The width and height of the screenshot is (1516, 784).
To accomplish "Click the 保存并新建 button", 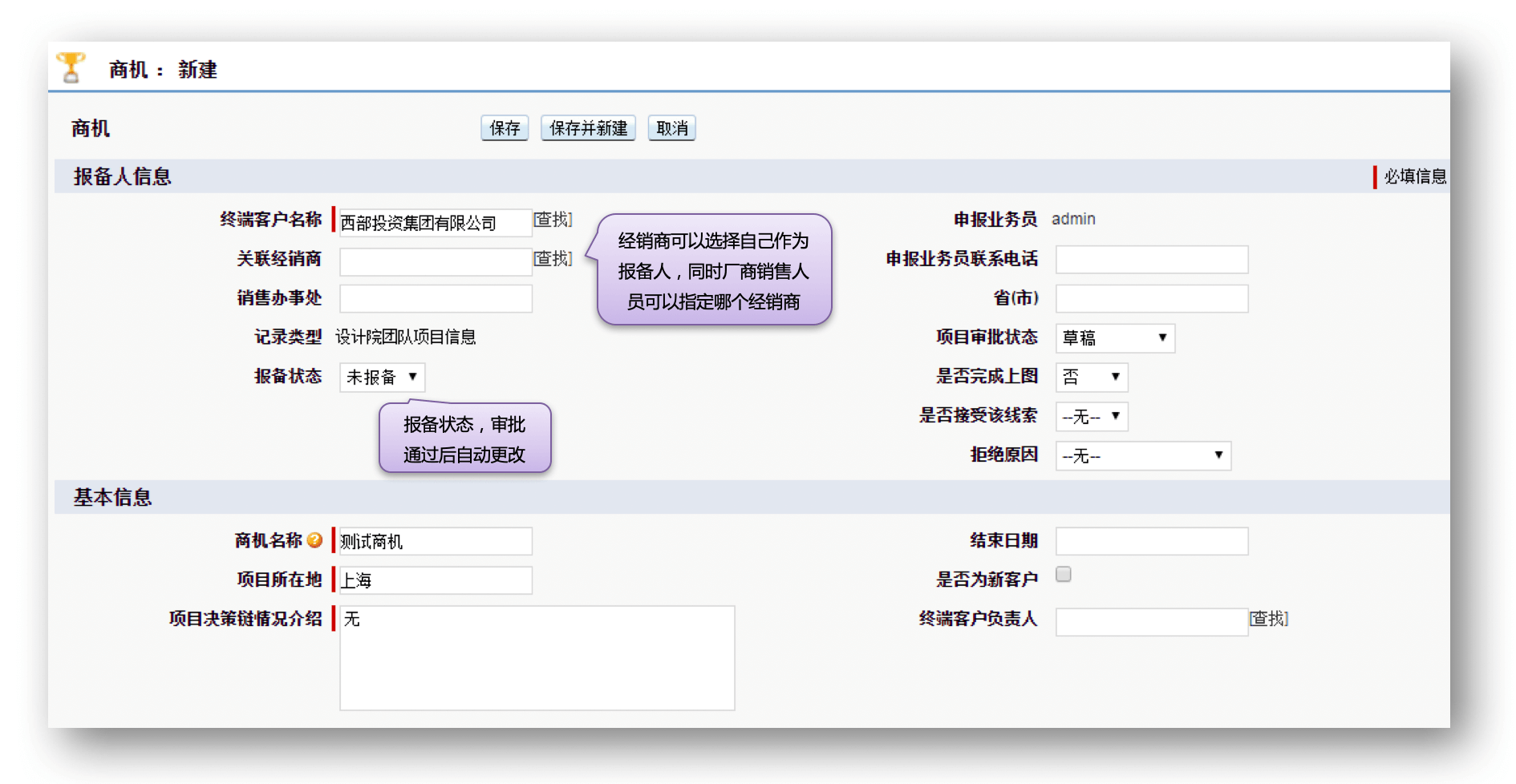I will pyautogui.click(x=588, y=128).
